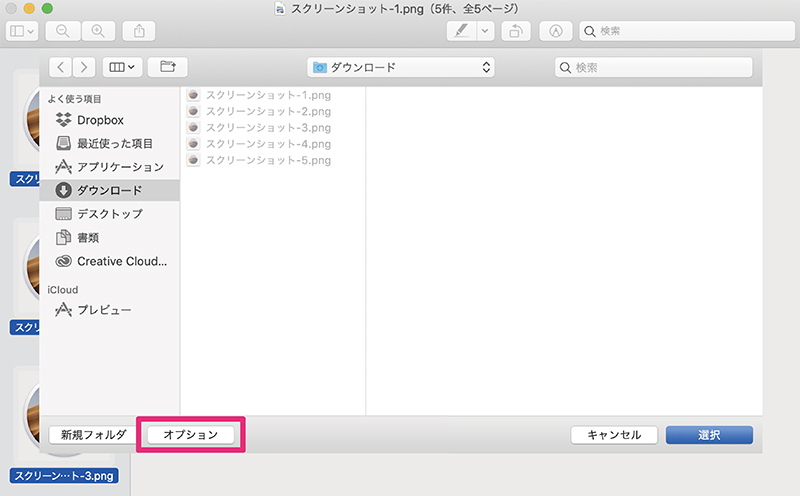This screenshot has width=800, height=496.
Task: Click the download arrow circle icon
Action: pyautogui.click(x=63, y=190)
